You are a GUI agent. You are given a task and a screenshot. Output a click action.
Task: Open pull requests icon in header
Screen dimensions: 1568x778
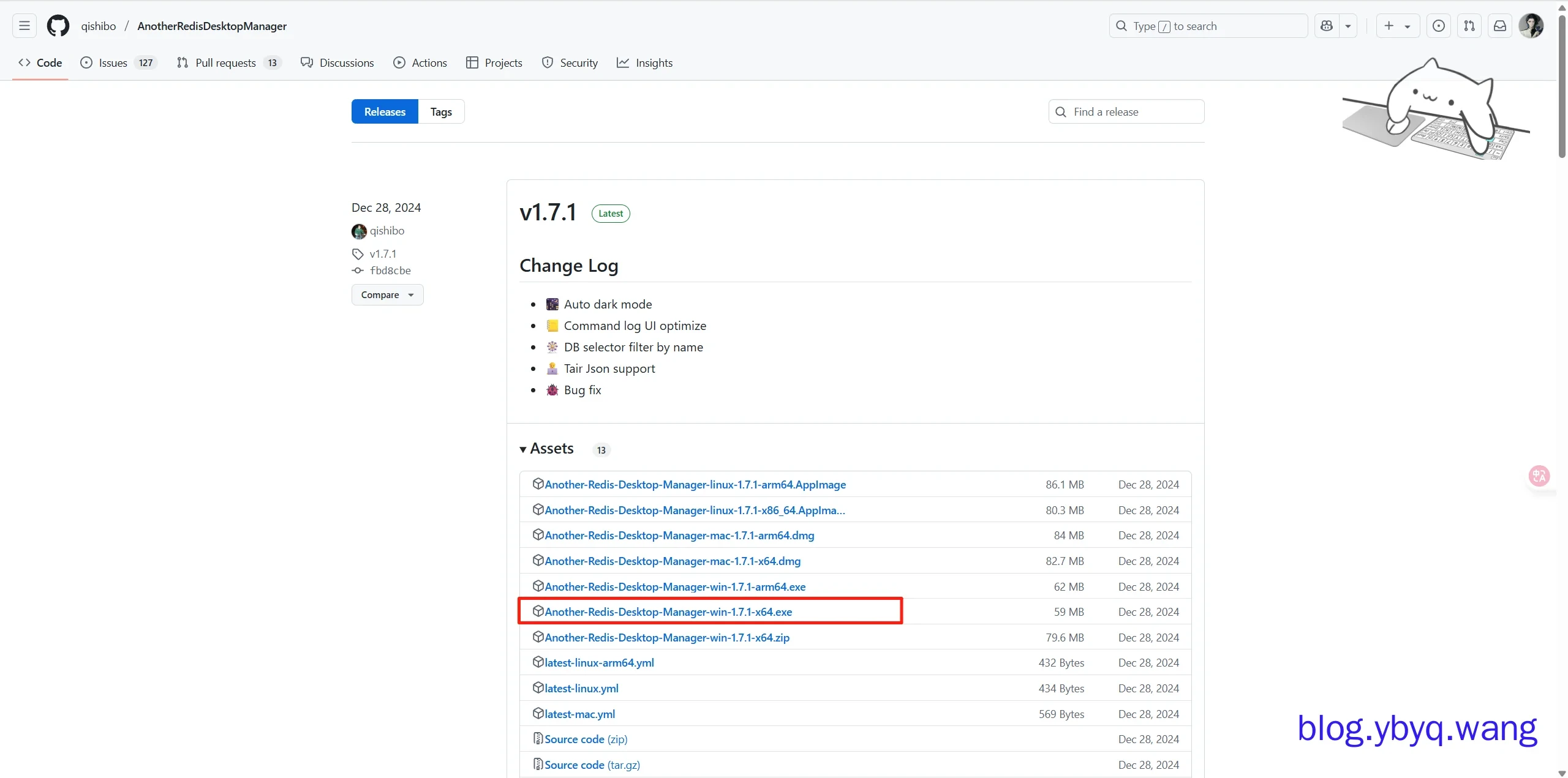(x=1469, y=26)
